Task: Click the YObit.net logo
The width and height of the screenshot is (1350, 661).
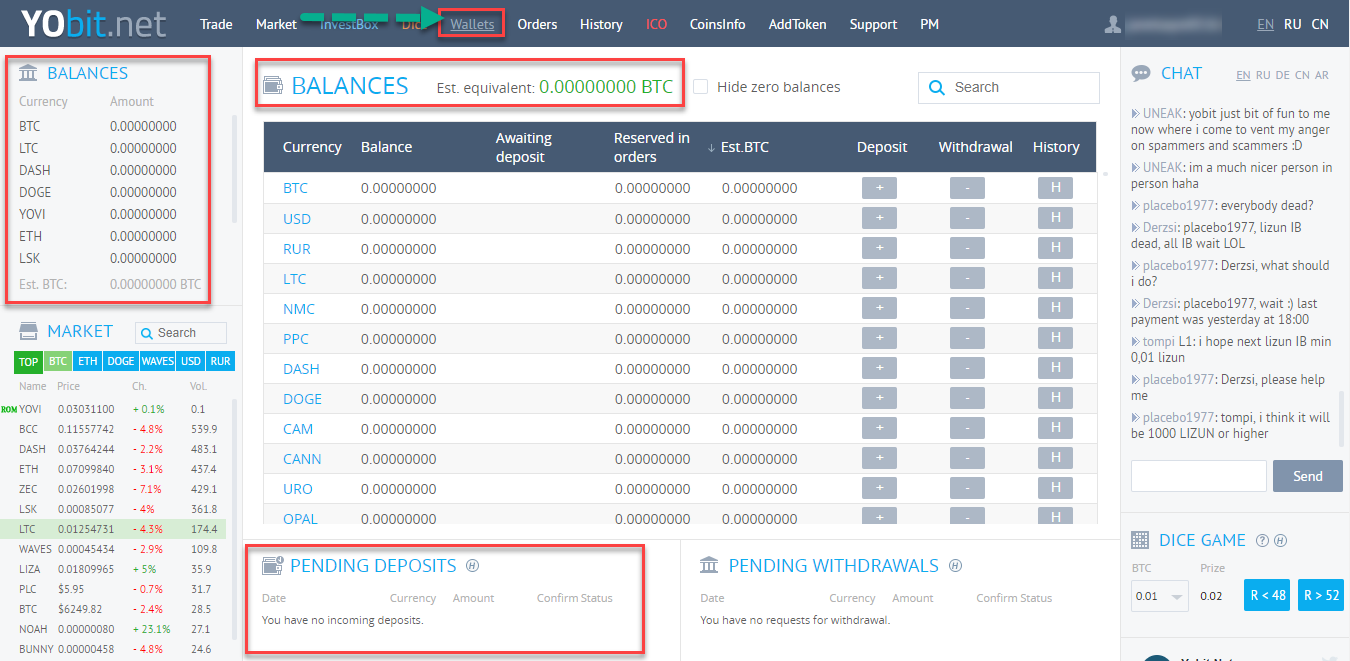Action: click(94, 23)
